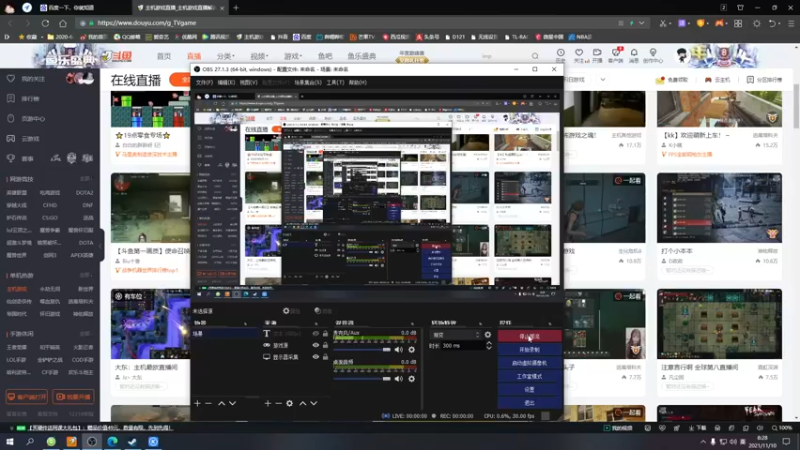Add a source with the sources plus icon
Screen dimensions: 800x450
[267, 403]
